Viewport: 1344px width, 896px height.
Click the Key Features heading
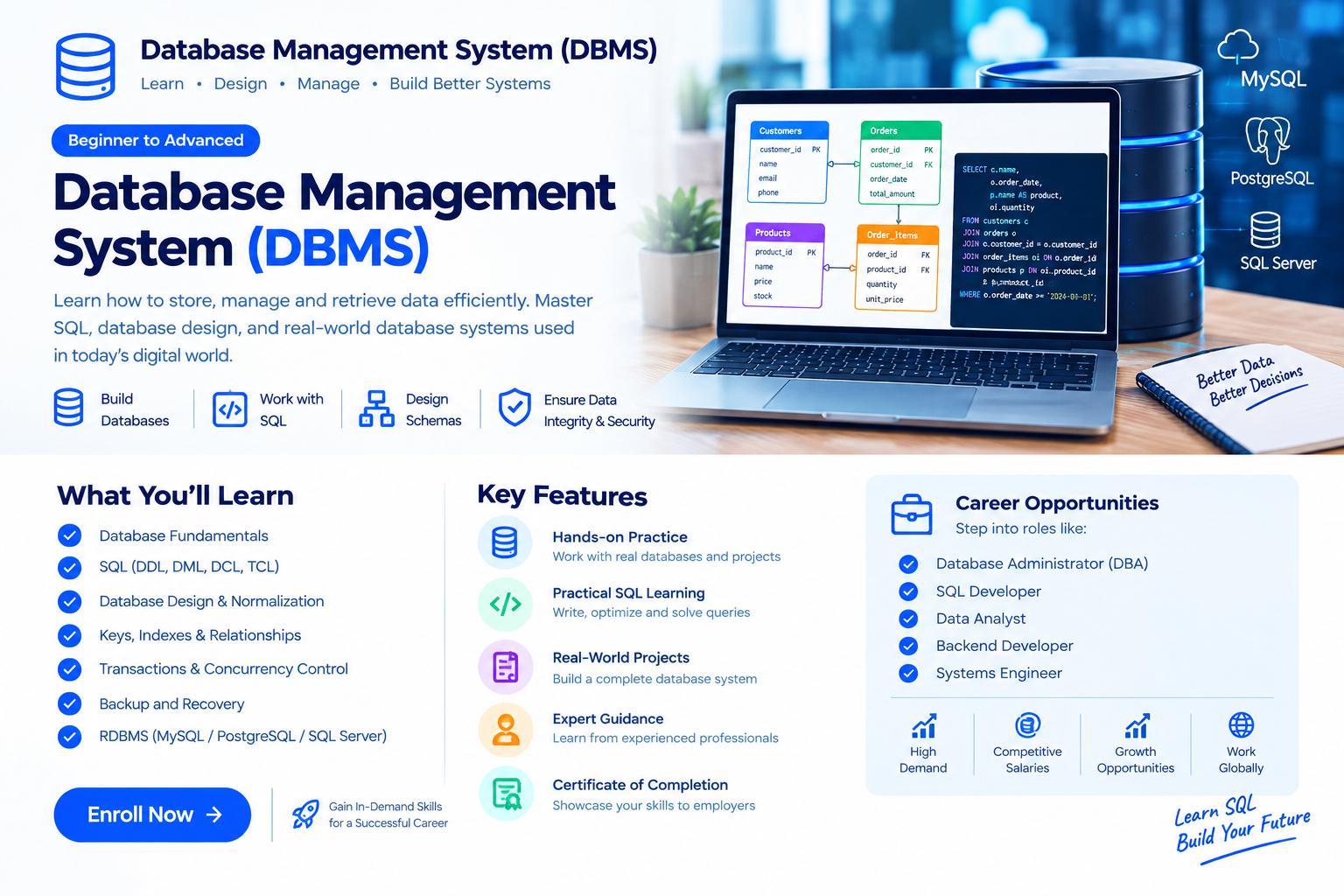point(562,496)
